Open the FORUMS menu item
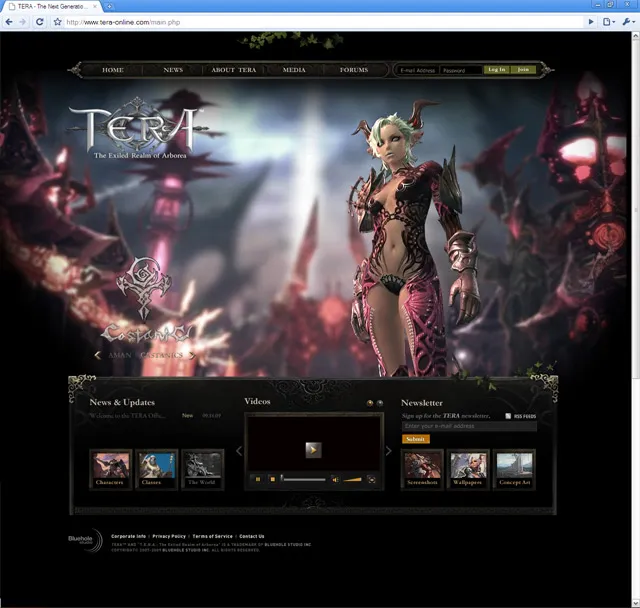Viewport: 640px width, 608px height. click(354, 70)
